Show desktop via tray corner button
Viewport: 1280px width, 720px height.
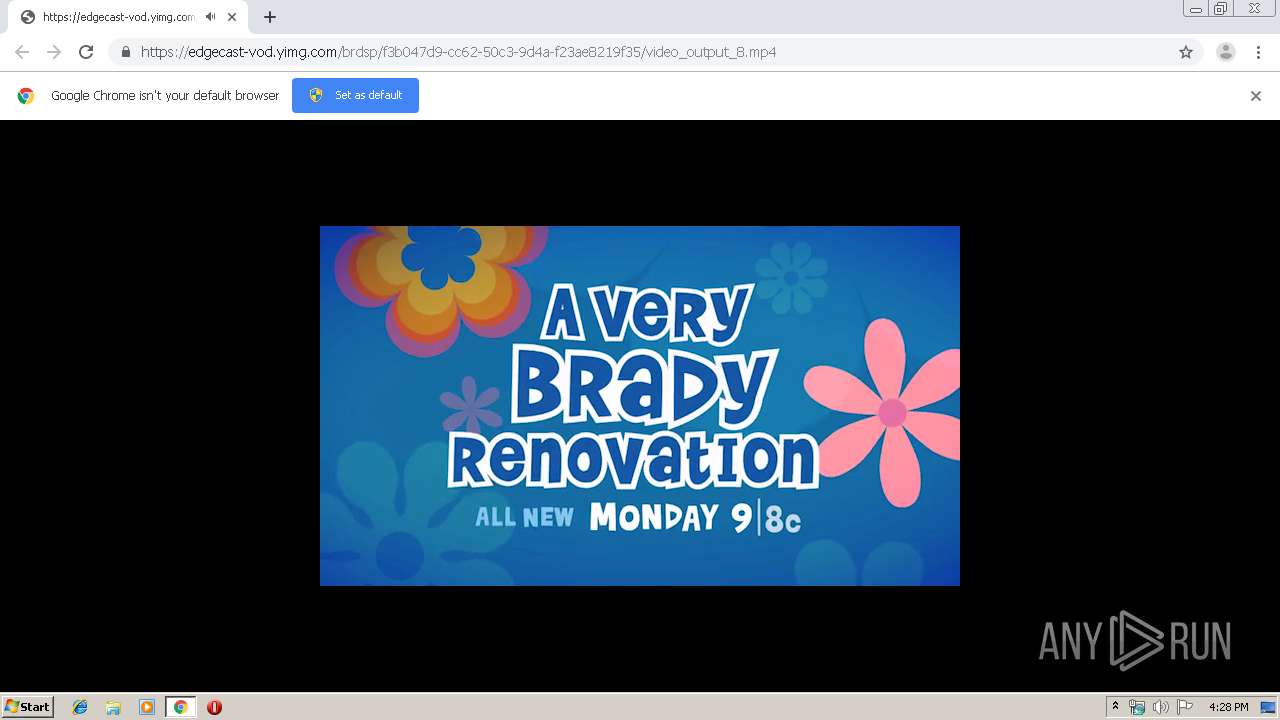pos(1269,707)
